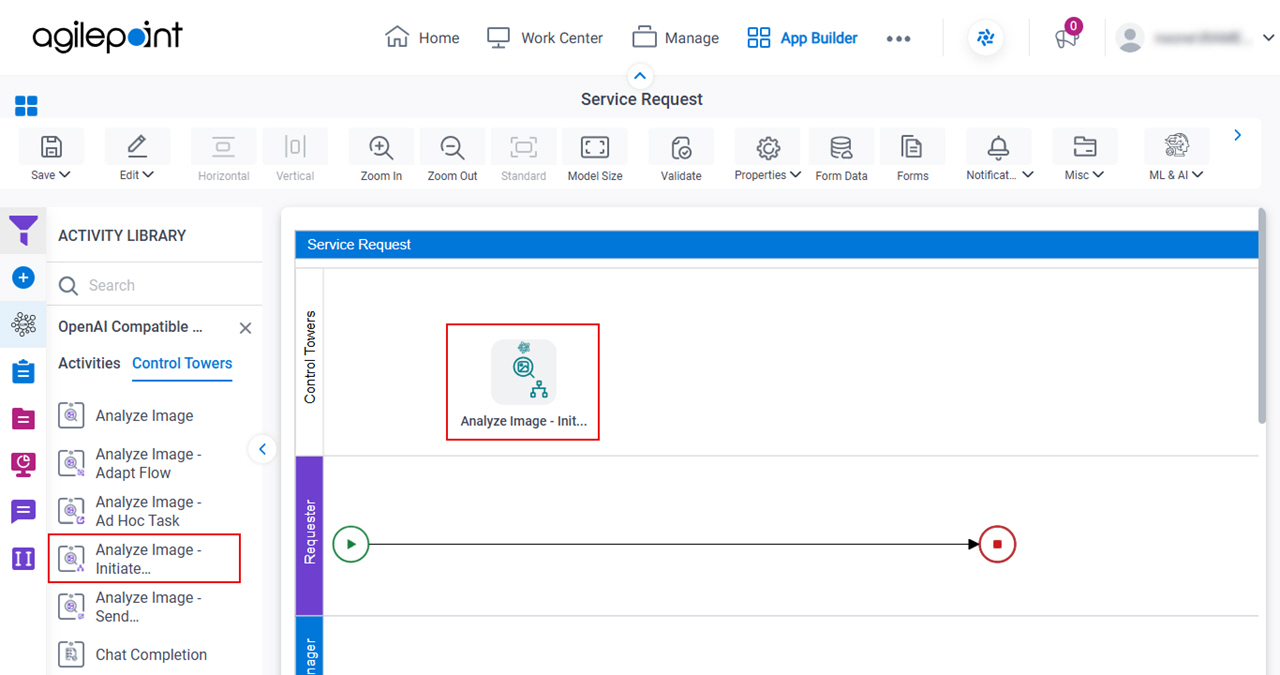Click the Zoom Out magnifier icon
This screenshot has width=1280, height=675.
(453, 147)
